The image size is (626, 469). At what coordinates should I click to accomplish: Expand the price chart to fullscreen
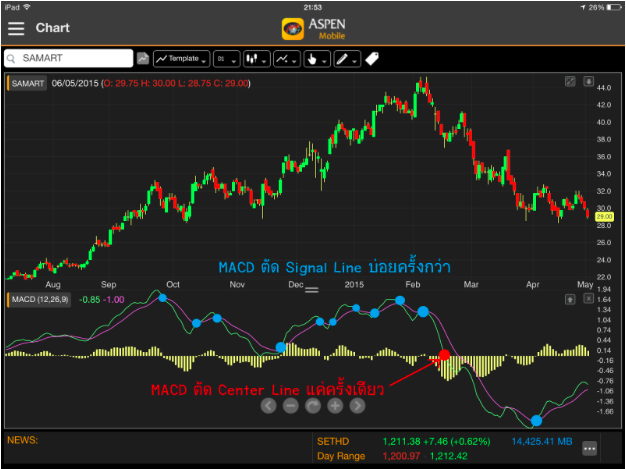570,82
